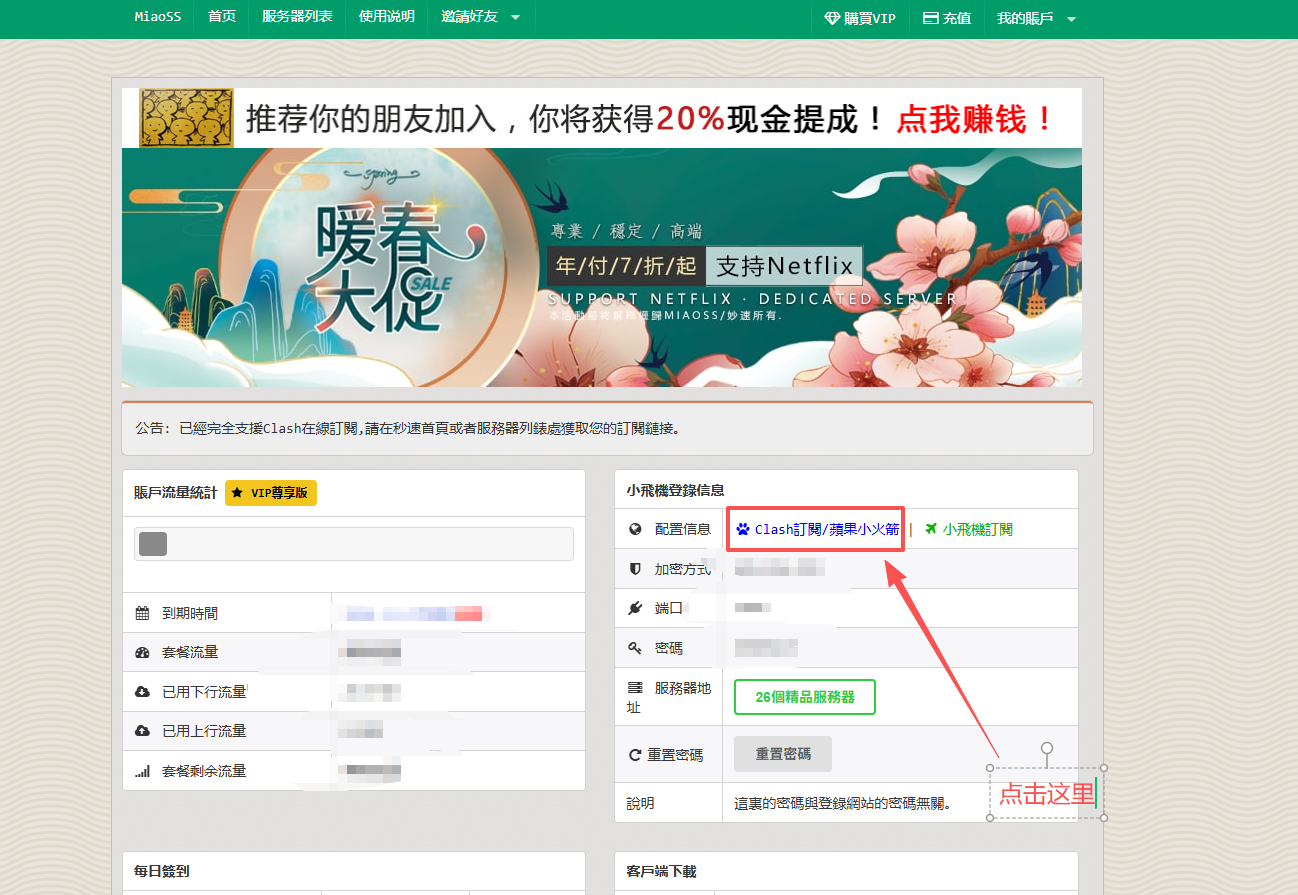Viewport: 1298px width, 895px height.
Task: Click the plug icon next to 端口
Action: pos(635,608)
